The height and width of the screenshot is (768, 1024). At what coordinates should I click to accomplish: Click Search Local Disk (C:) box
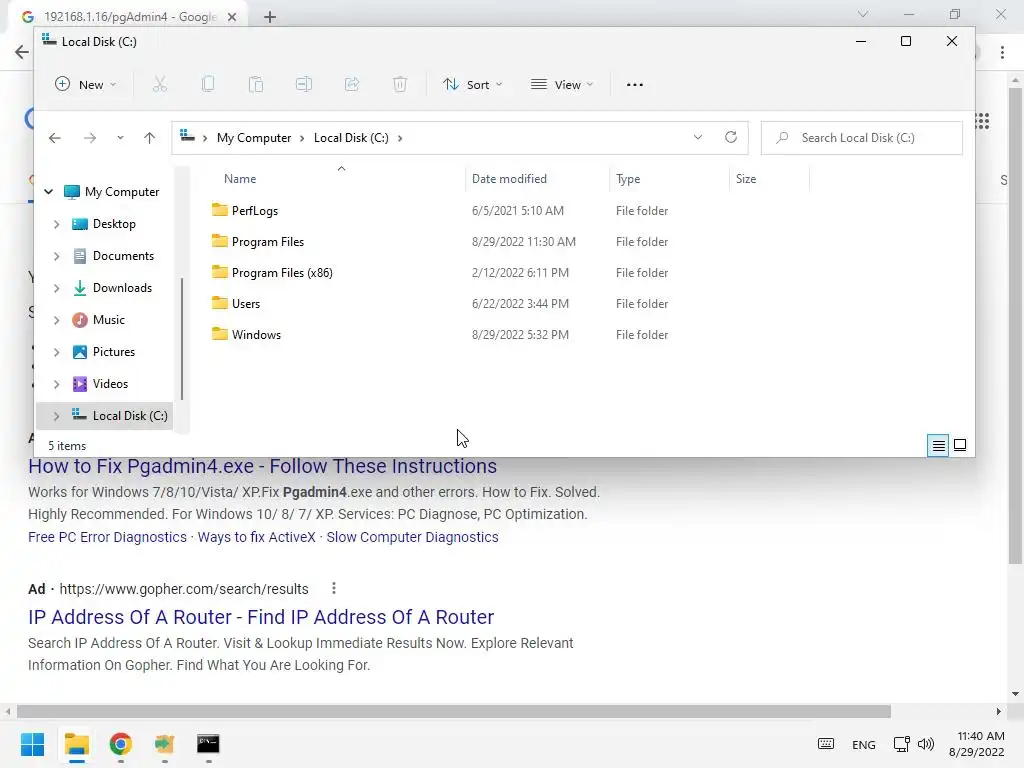[x=861, y=138]
